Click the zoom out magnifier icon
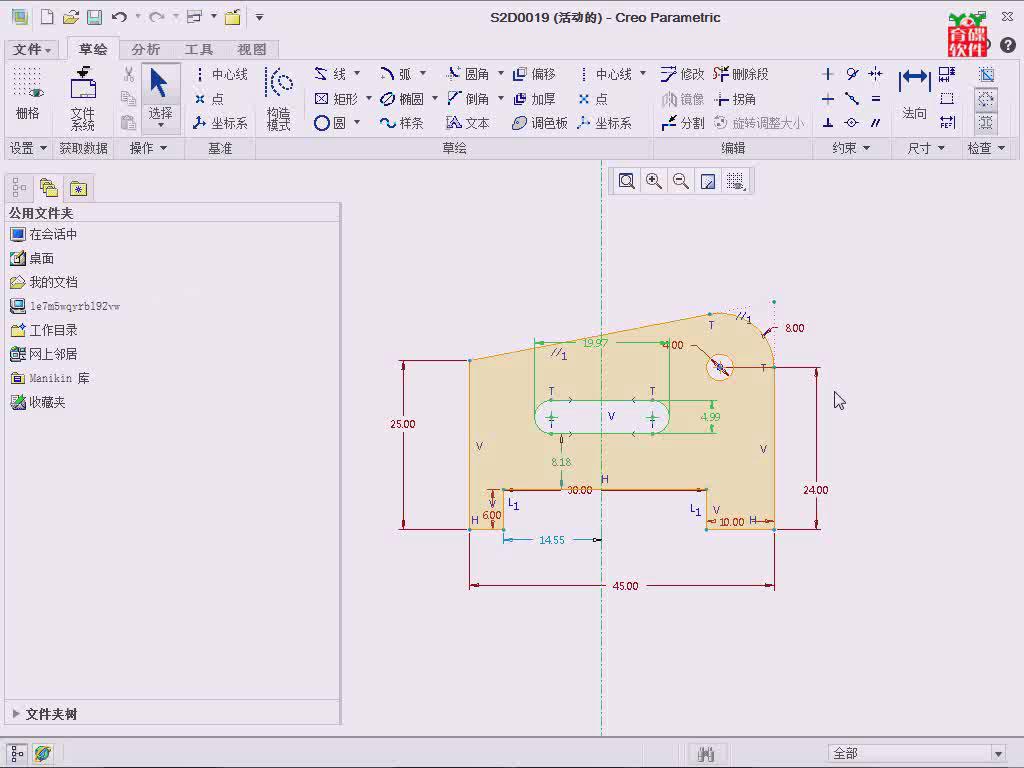 (680, 181)
